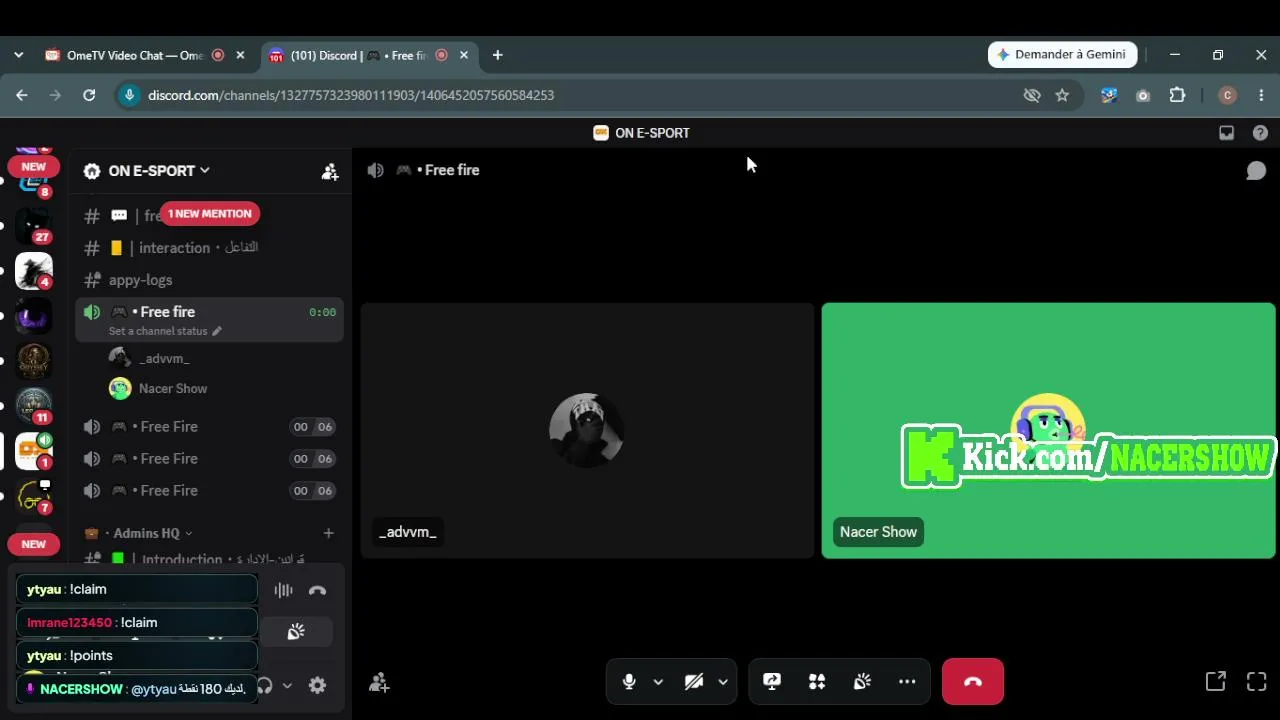Open the server with 7 notifications badge

point(33,496)
